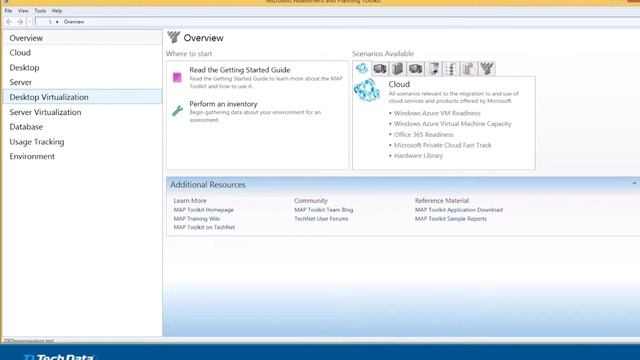
Task: Select Server in the left navigation
Action: 82,82
